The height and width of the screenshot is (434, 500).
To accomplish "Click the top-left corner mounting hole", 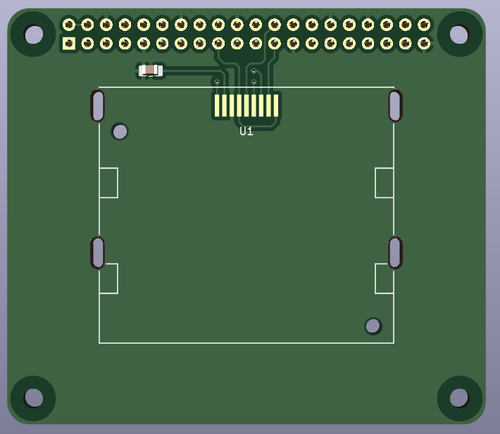I will click(x=34, y=34).
